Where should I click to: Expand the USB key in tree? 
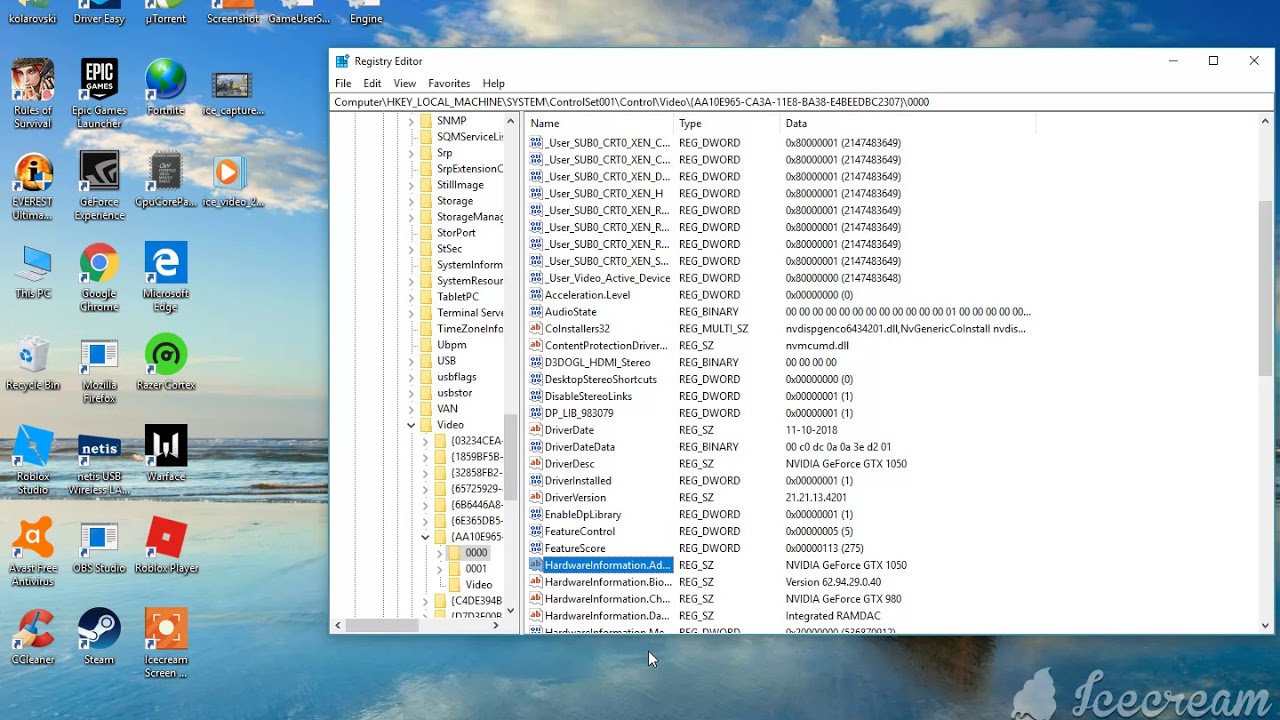tap(411, 361)
